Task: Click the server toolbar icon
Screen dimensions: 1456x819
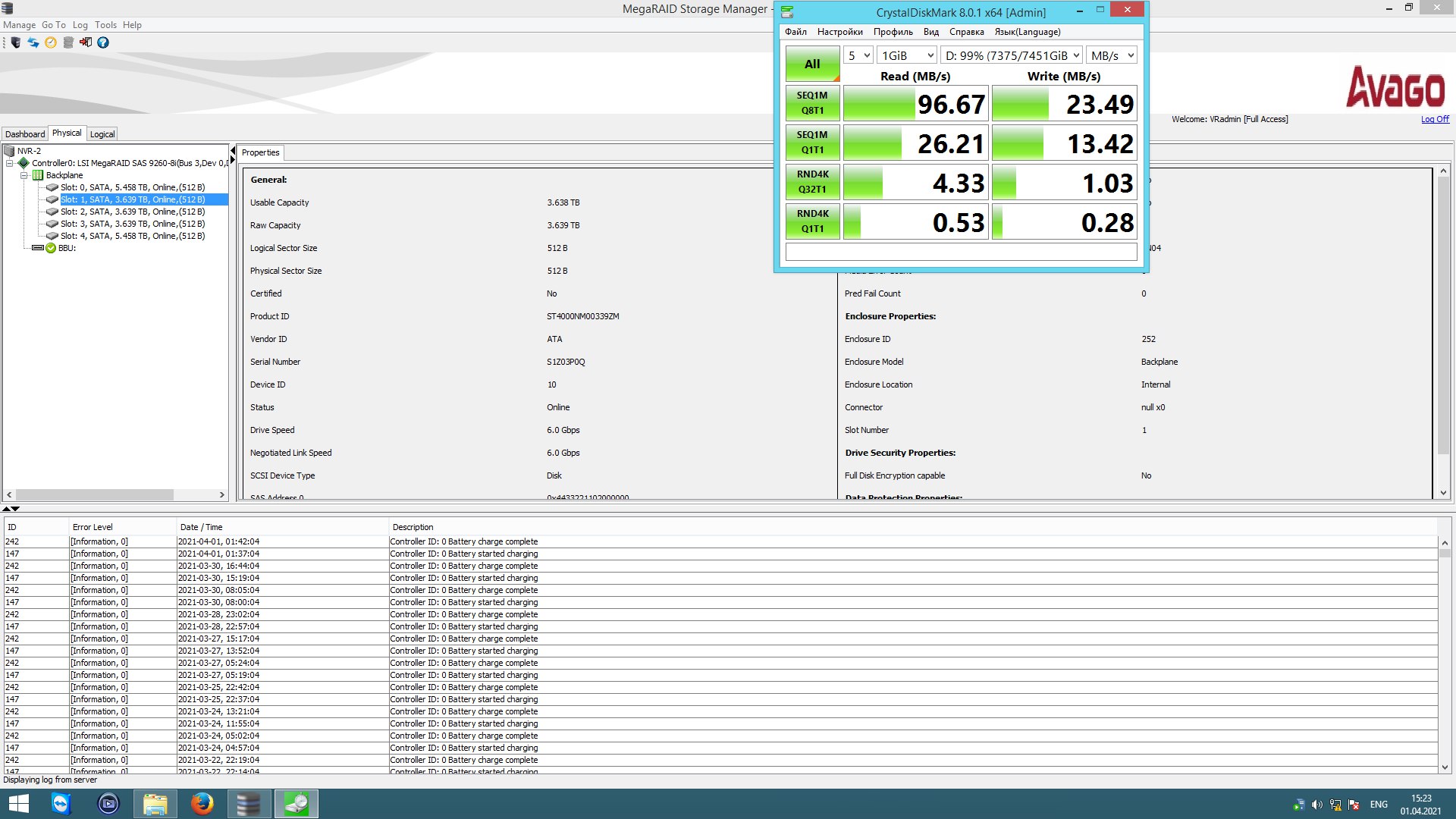Action: click(15, 42)
